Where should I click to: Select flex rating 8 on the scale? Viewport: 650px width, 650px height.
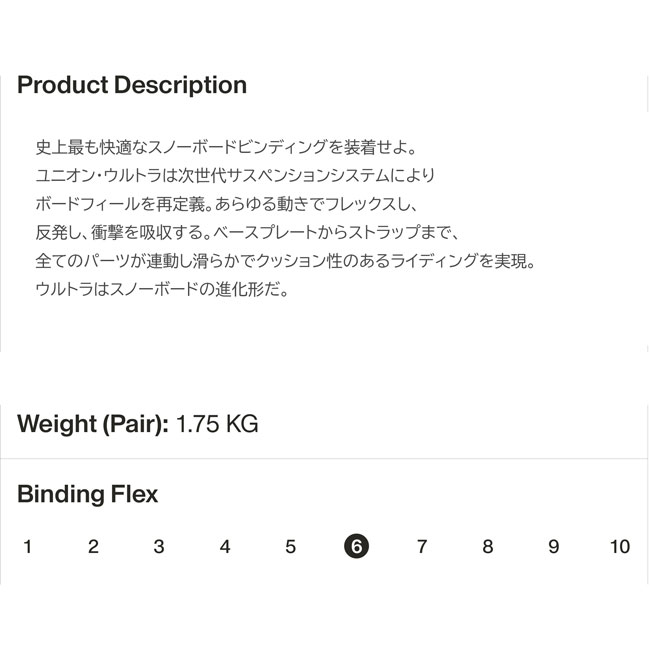488,547
